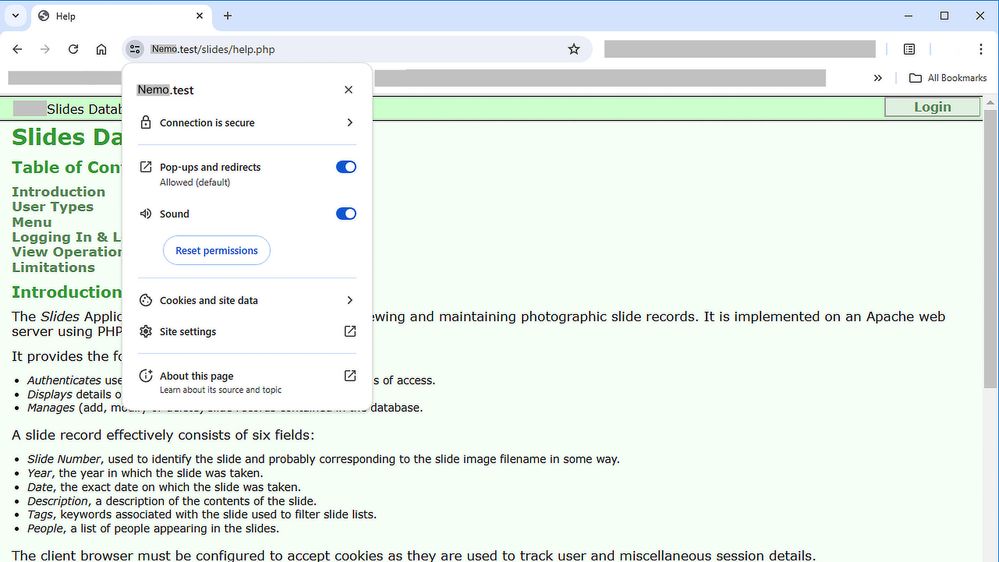Click the browser back arrow
The height and width of the screenshot is (562, 999).
pyautogui.click(x=17, y=49)
